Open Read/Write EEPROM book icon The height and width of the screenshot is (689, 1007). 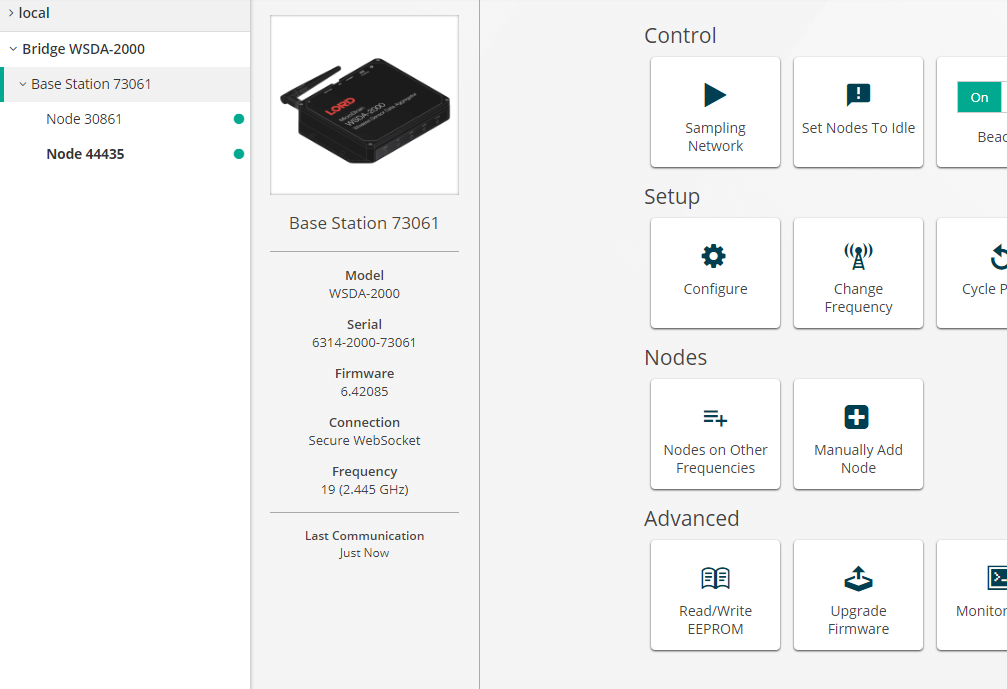(x=715, y=578)
